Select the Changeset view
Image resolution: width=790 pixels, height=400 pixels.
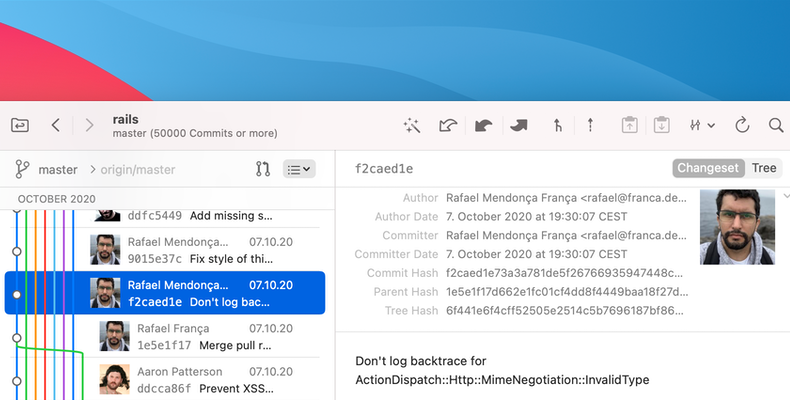[708, 168]
